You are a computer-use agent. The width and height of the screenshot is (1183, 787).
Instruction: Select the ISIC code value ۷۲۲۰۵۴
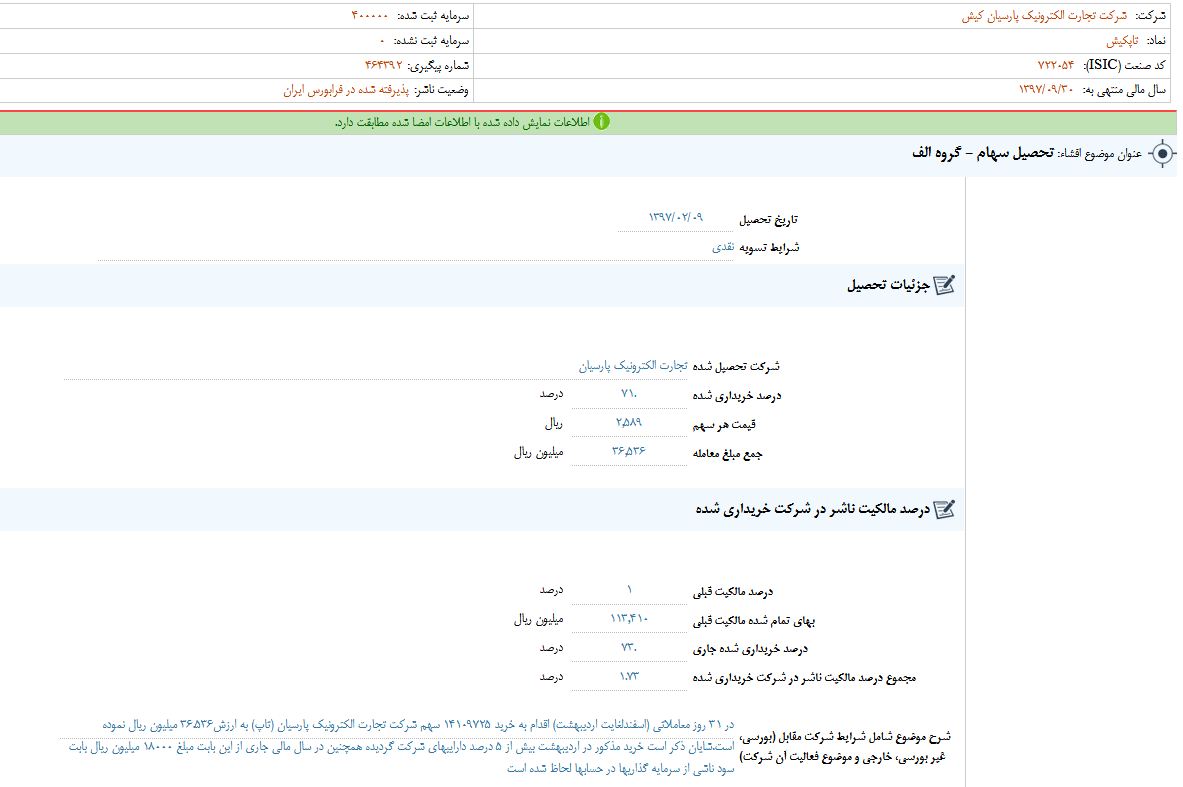[1055, 66]
